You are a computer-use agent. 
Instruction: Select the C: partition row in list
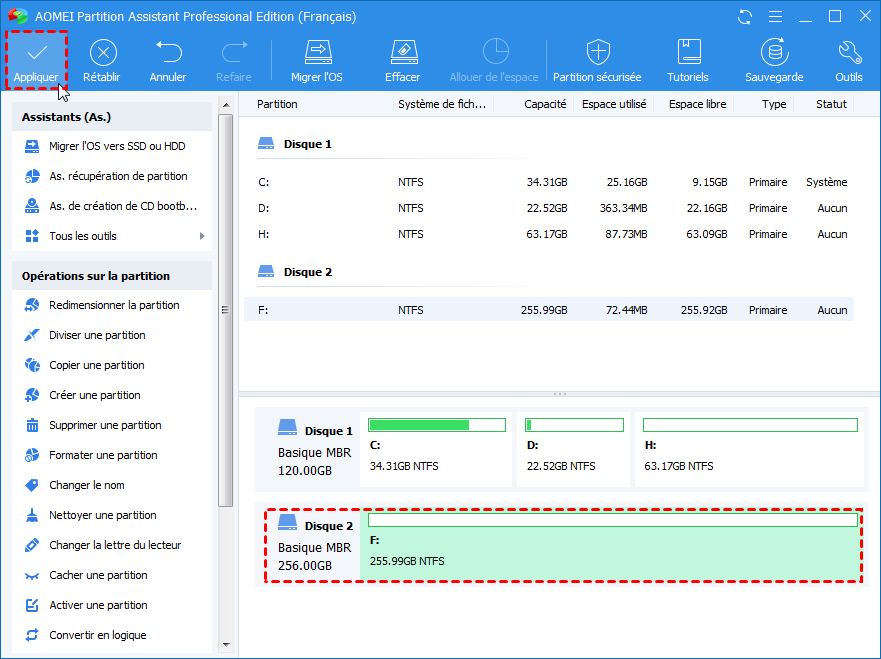point(548,182)
